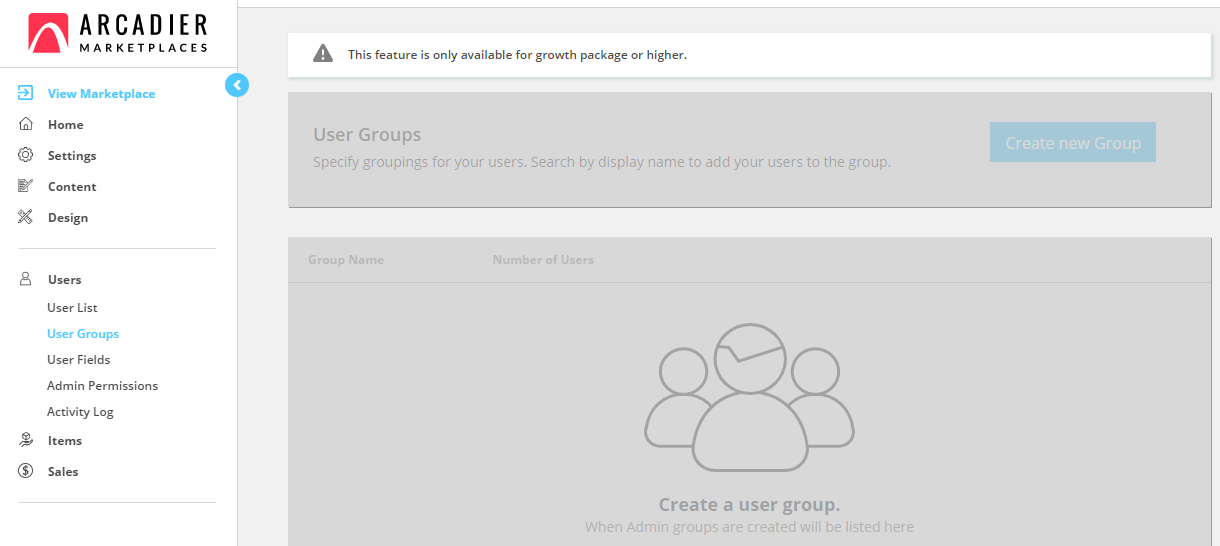Click the View Marketplace exit-arrow icon
The height and width of the screenshot is (546, 1220).
coord(26,93)
